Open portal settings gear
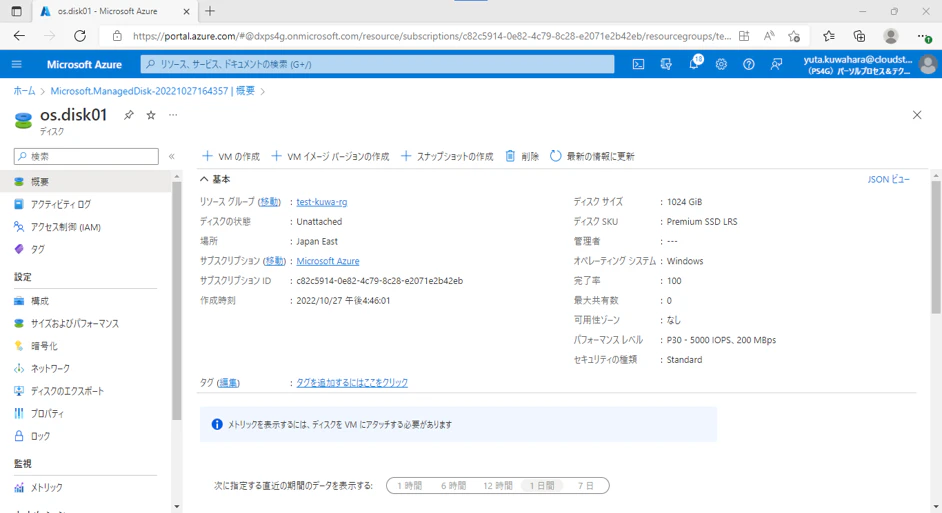Image resolution: width=942 pixels, height=513 pixels. (x=721, y=64)
